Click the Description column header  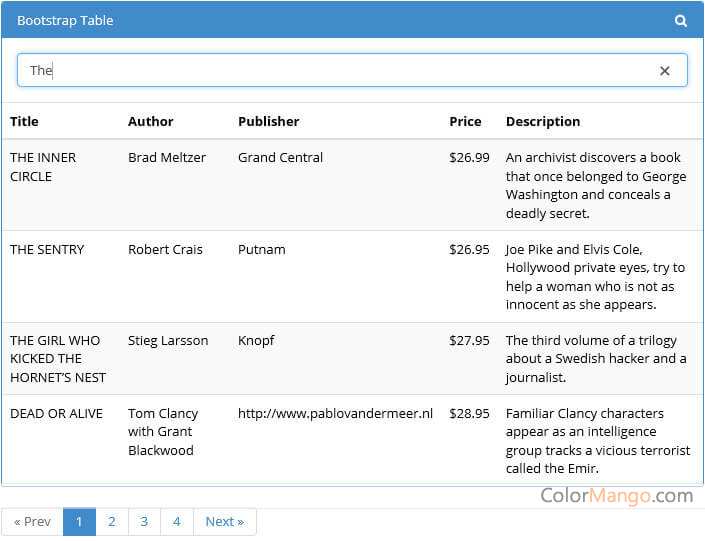[x=542, y=121]
